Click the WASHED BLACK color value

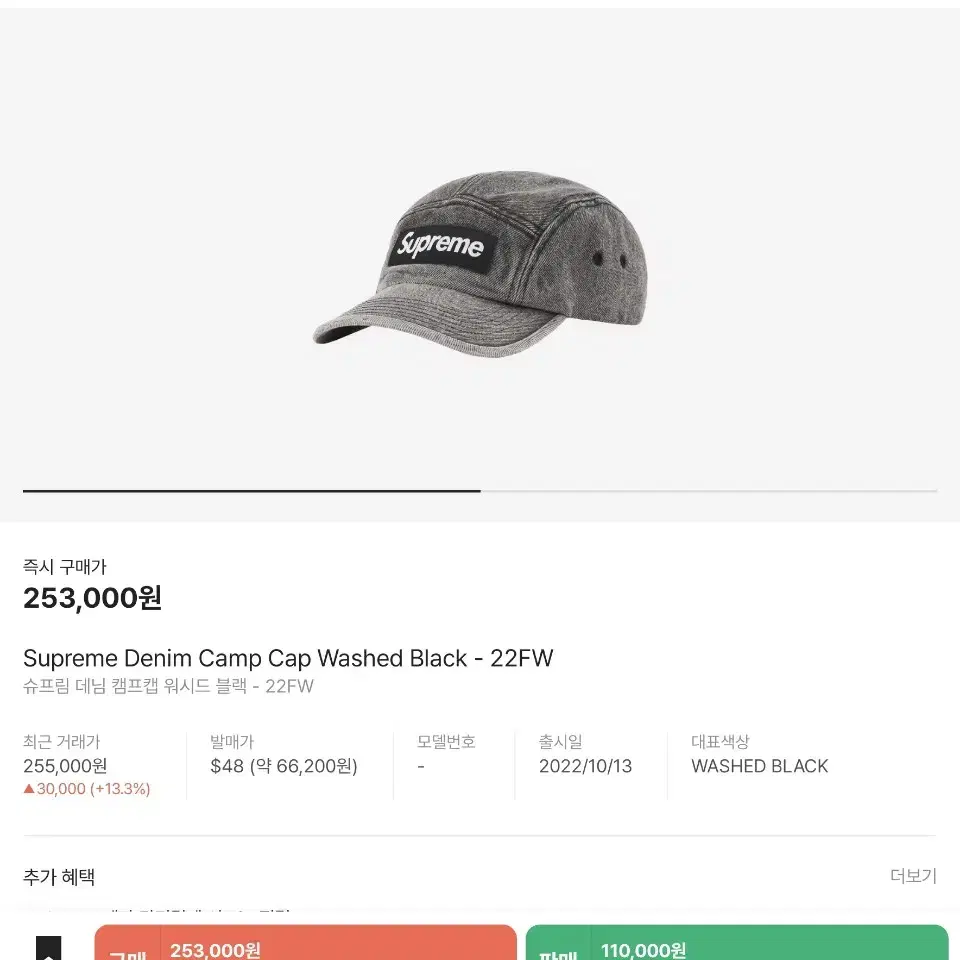pyautogui.click(x=759, y=766)
